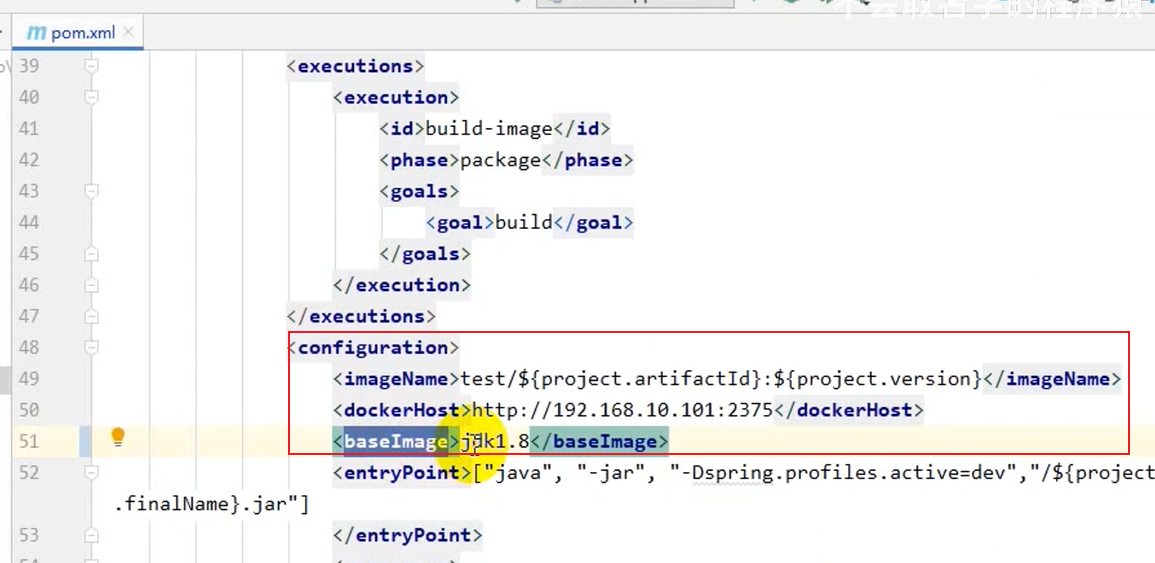Collapse the execution block at line 40

click(x=91, y=97)
